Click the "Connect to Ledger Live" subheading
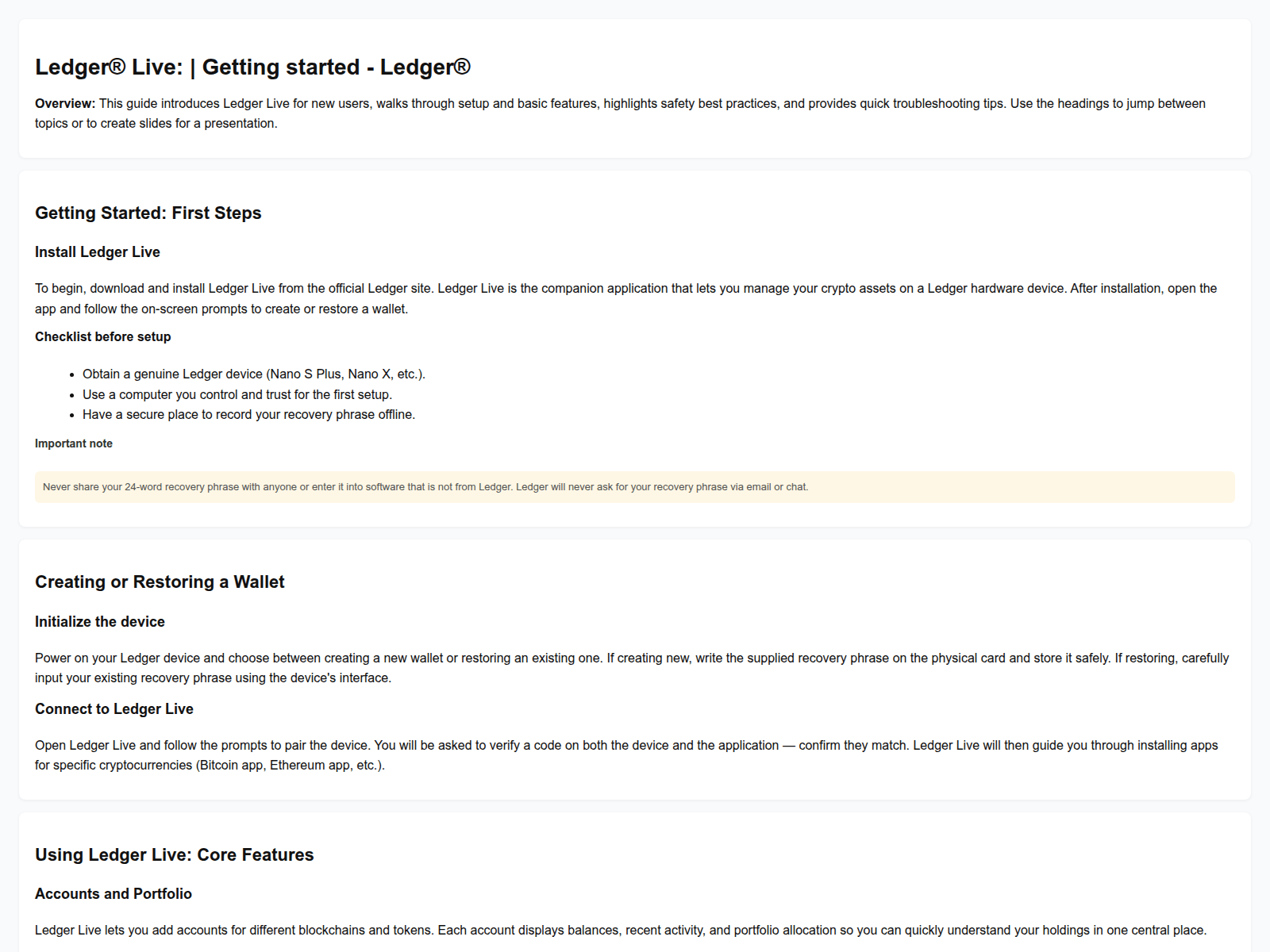 click(114, 708)
